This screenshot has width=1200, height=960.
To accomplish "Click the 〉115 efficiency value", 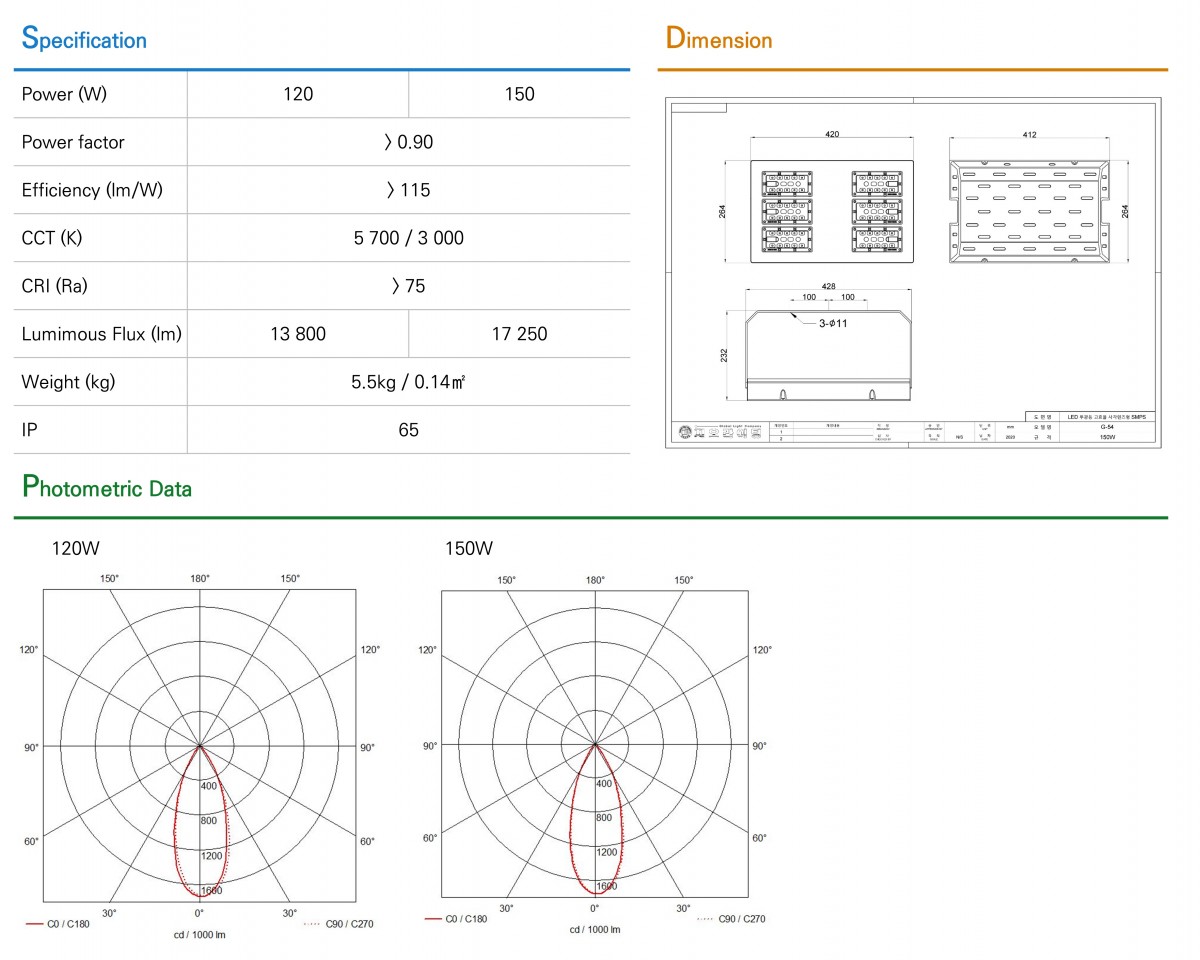I will tap(408, 190).
